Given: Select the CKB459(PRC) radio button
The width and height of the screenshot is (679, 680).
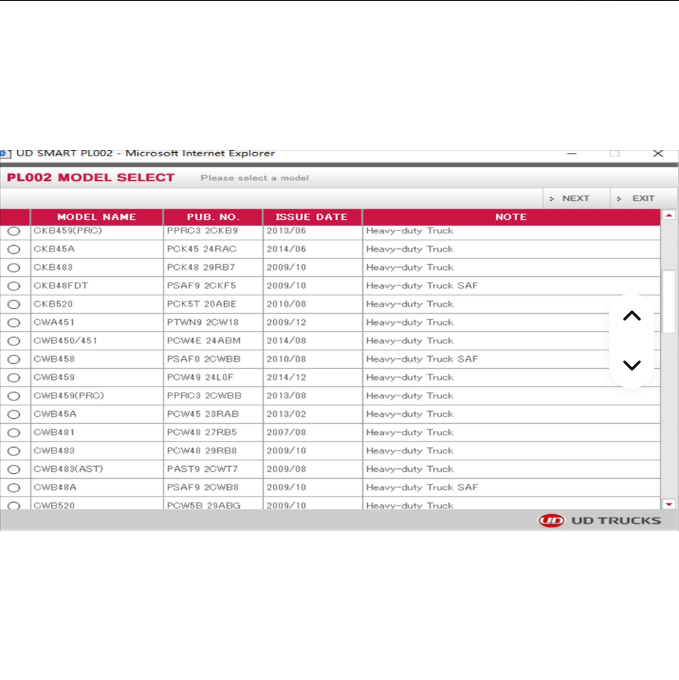Looking at the screenshot, I should pyautogui.click(x=14, y=231).
